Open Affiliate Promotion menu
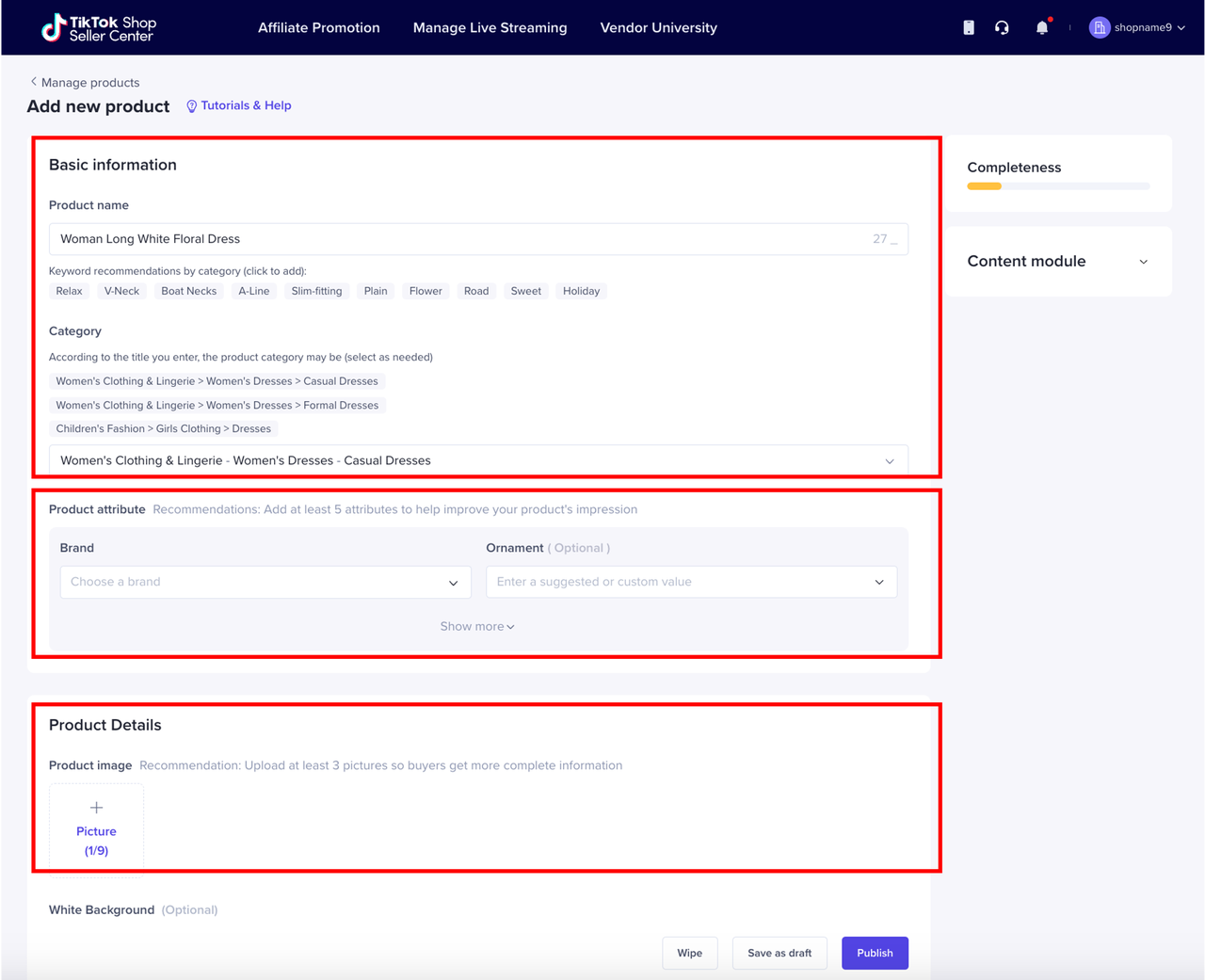The image size is (1205, 980). (319, 28)
